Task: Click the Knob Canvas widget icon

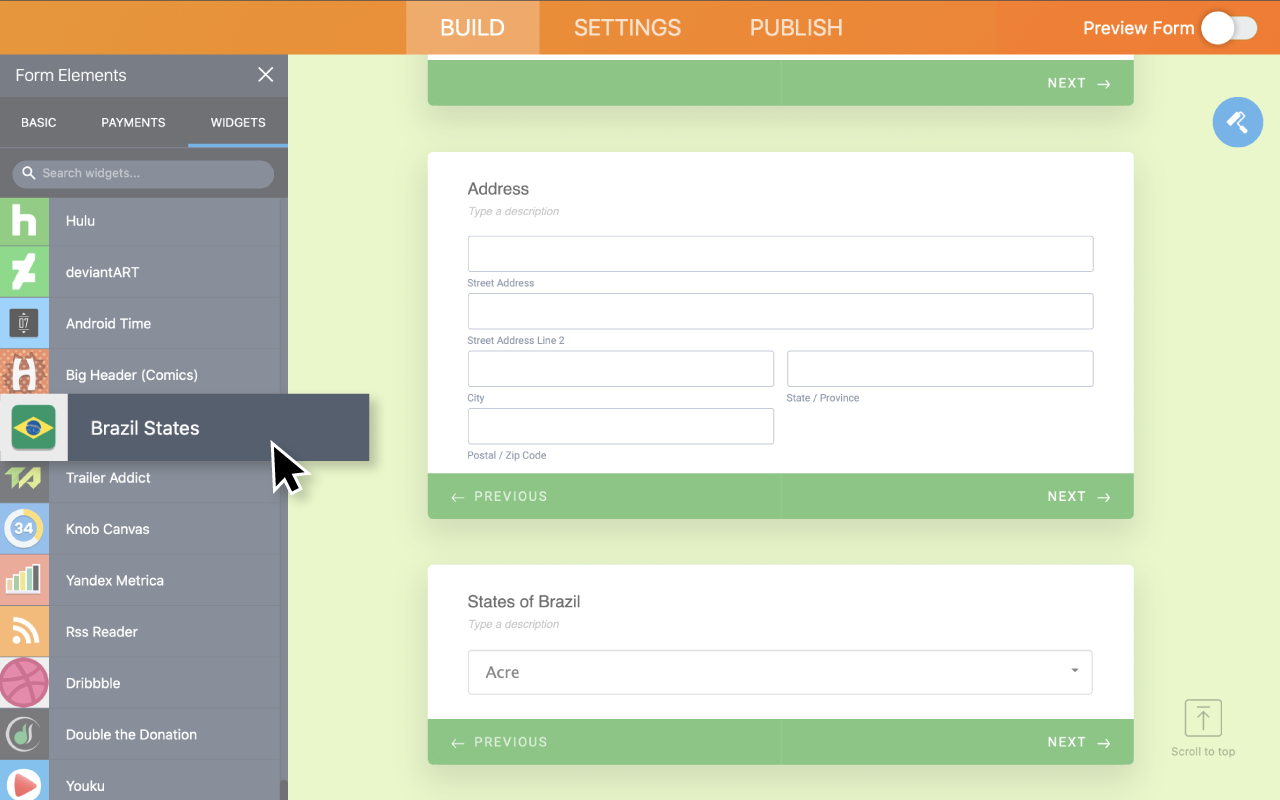Action: point(24,529)
